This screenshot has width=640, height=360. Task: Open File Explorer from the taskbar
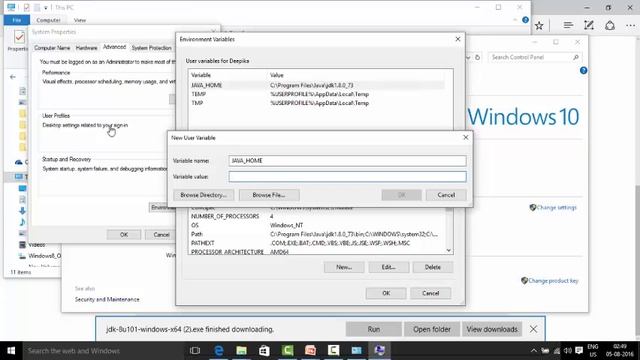pyautogui.click(x=241, y=351)
